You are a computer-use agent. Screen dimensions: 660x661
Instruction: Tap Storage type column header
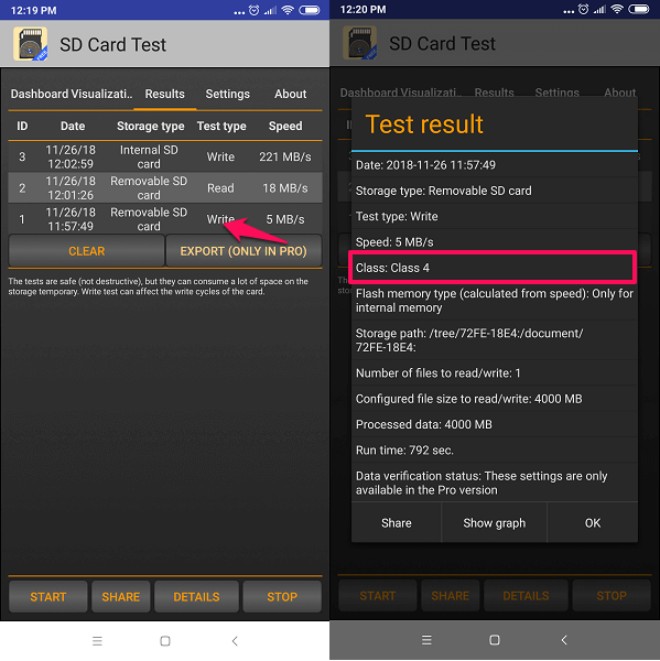coord(150,126)
